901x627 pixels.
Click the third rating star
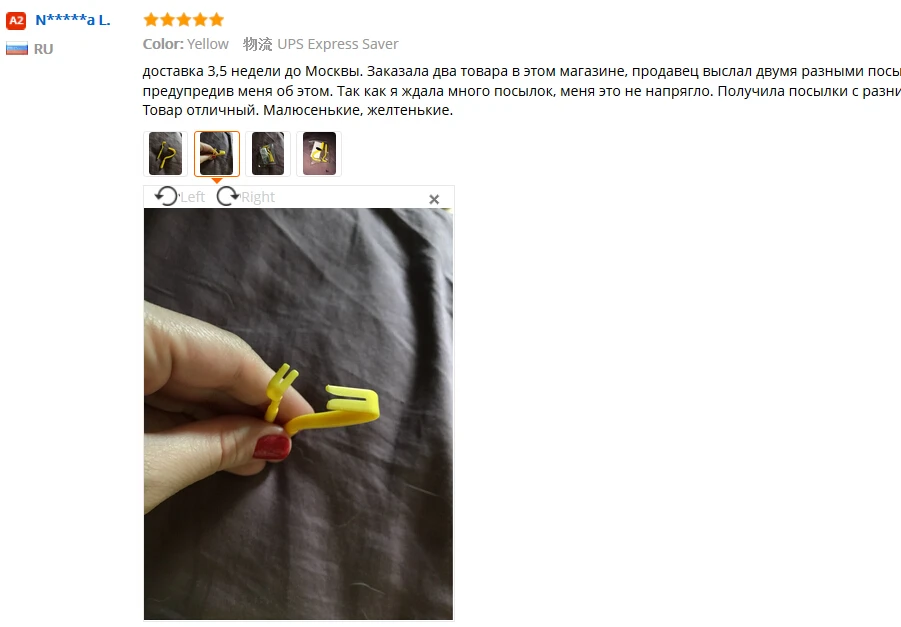tap(184, 20)
